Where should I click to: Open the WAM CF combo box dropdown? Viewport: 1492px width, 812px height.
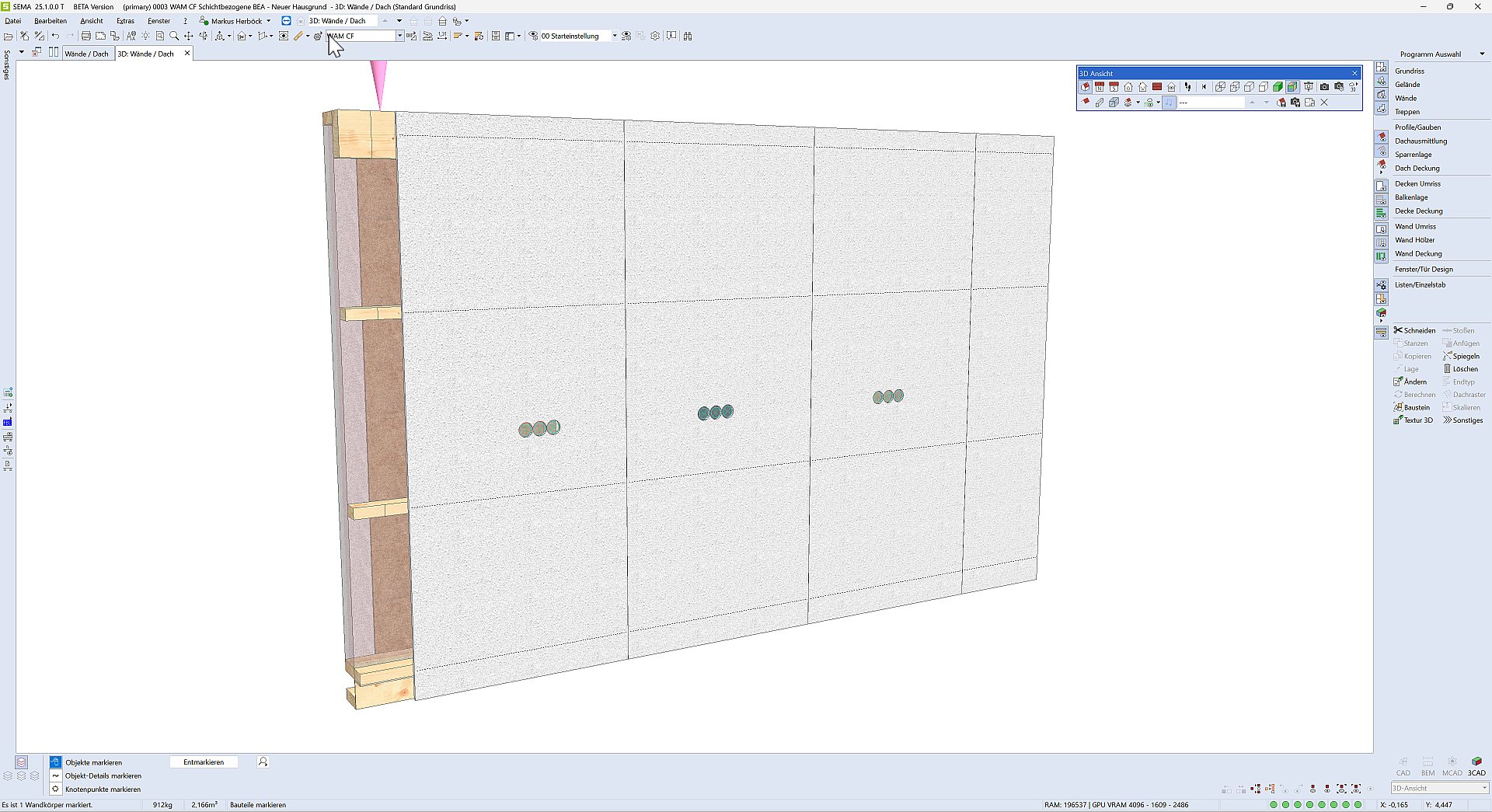tap(399, 36)
